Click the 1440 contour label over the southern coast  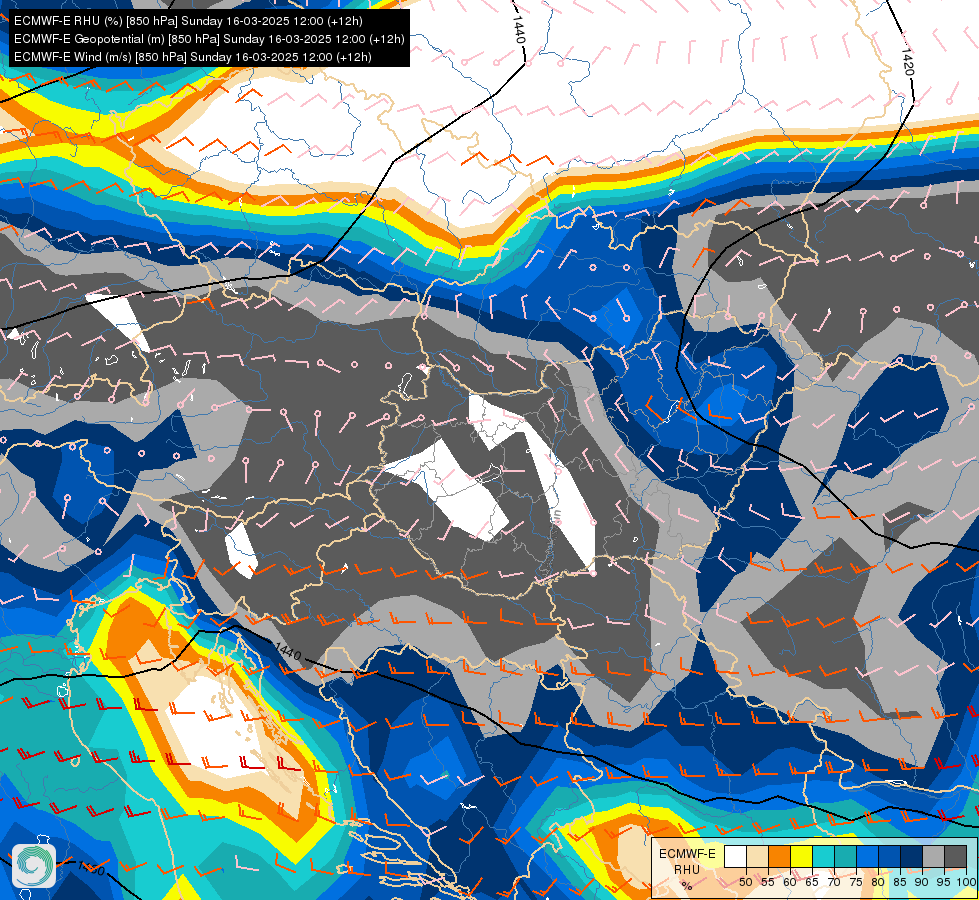[x=288, y=653]
